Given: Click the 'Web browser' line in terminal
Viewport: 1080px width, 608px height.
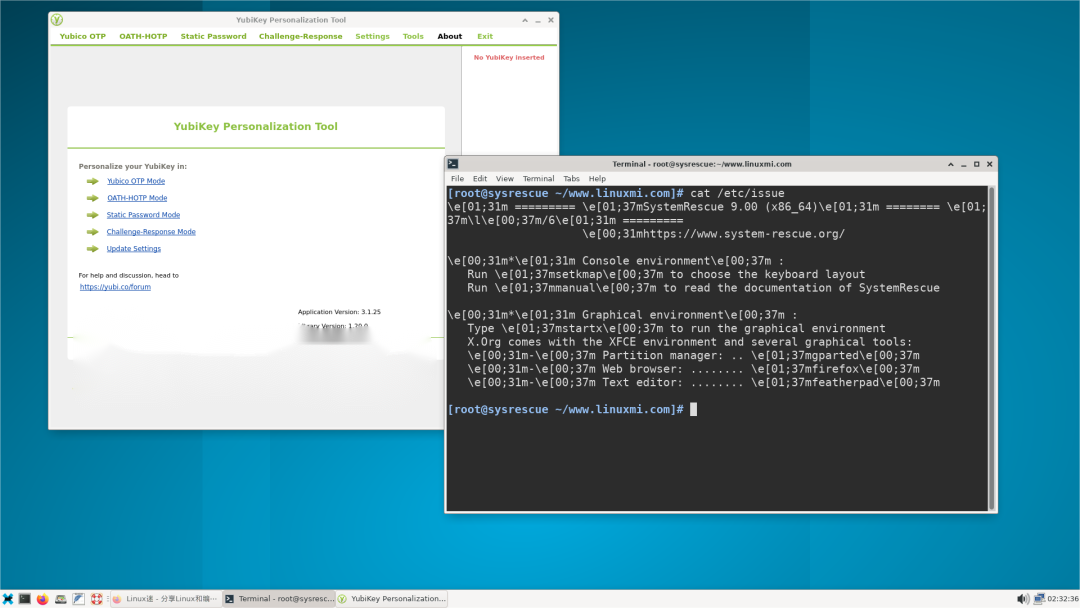Looking at the screenshot, I should [x=694, y=369].
